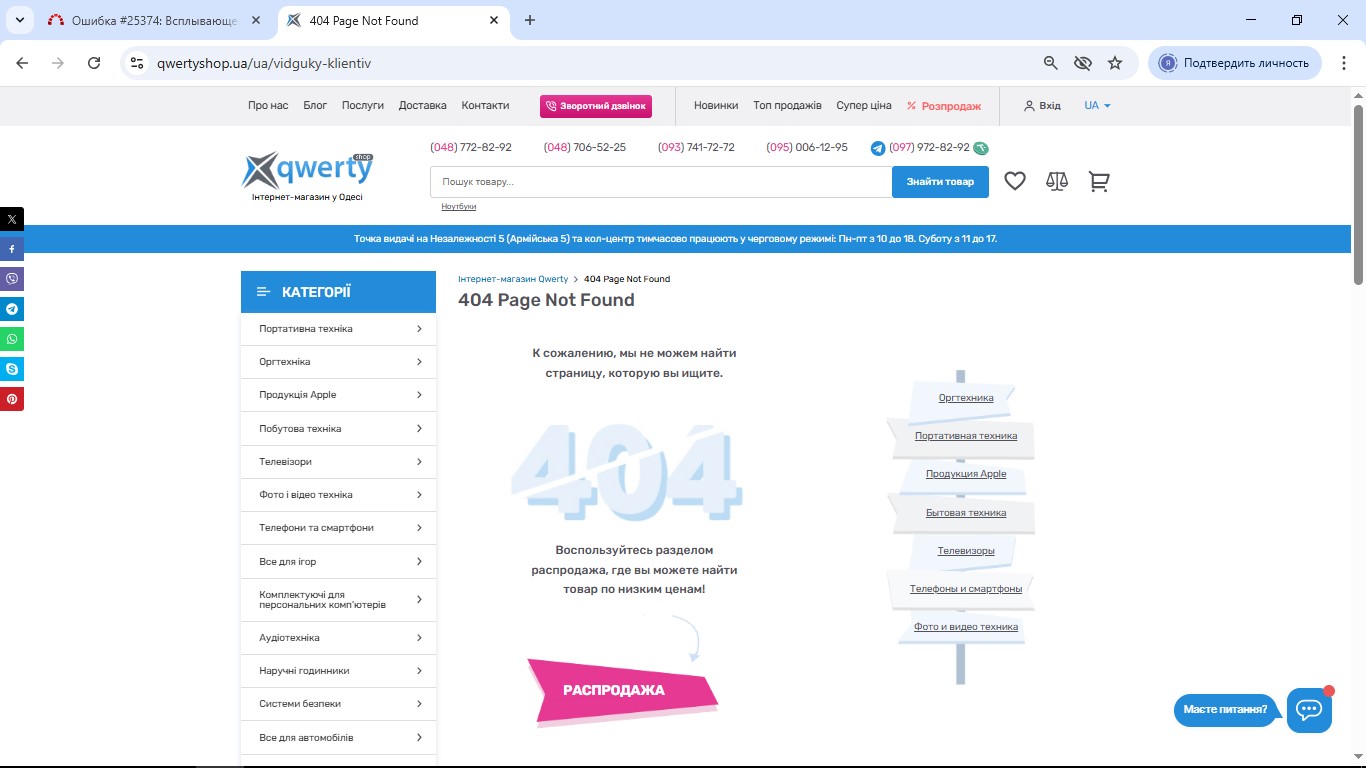1366x768 pixels.
Task: Expand the Телевізори category
Action: (x=338, y=462)
